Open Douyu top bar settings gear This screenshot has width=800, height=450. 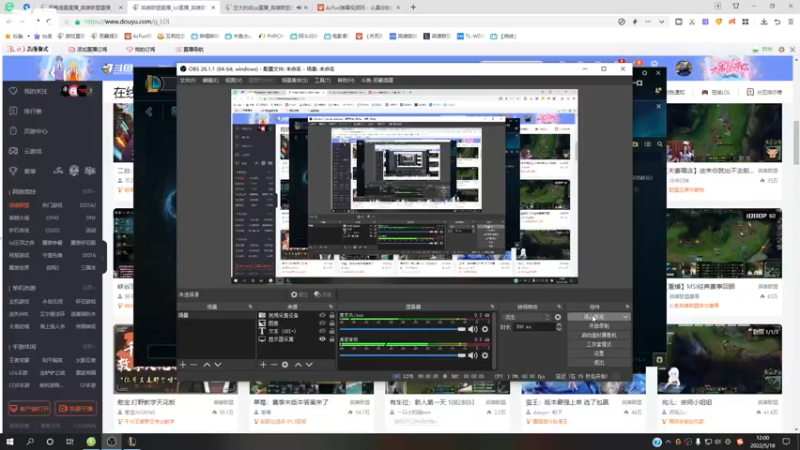pyautogui.click(x=781, y=49)
